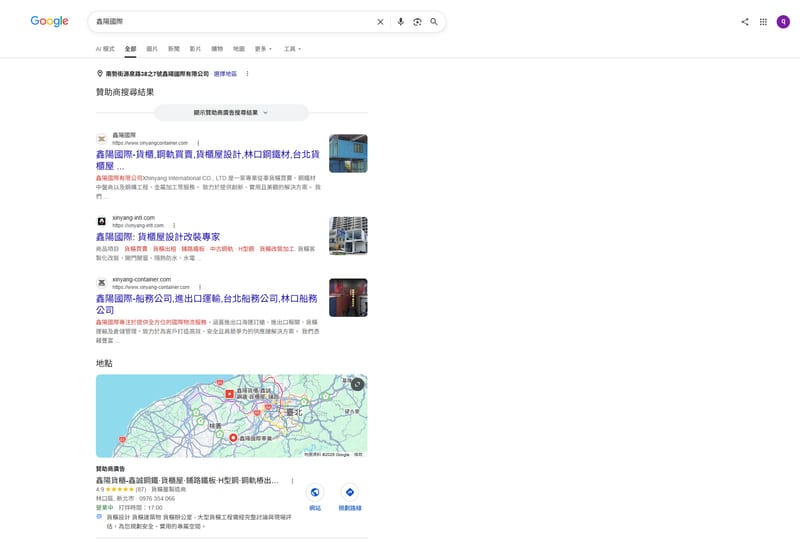Open the purple account avatar
The image size is (800, 542).
(783, 21)
